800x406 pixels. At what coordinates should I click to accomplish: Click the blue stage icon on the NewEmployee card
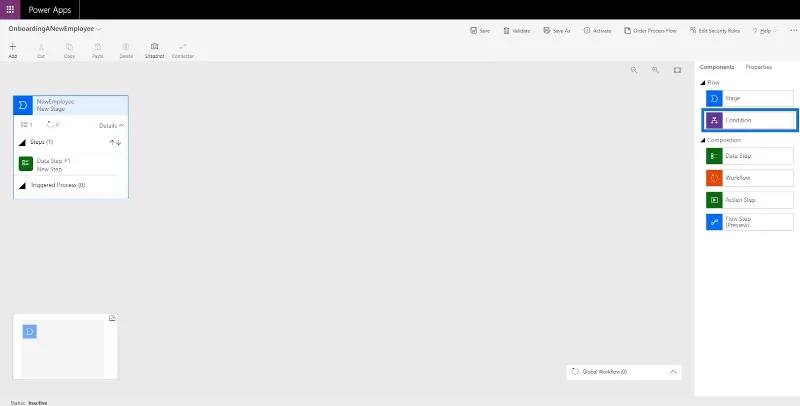[x=23, y=105]
